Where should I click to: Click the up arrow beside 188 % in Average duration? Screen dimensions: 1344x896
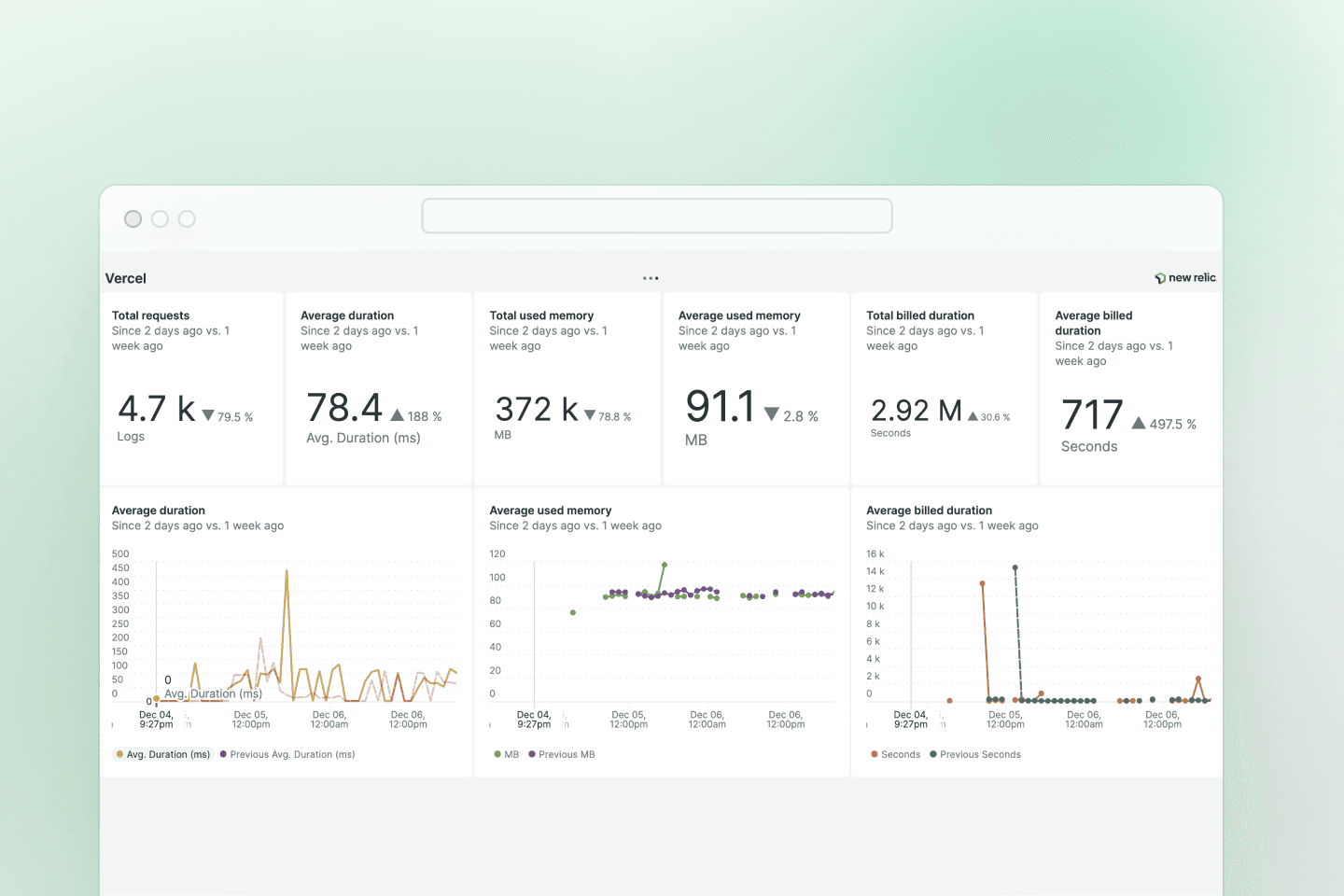pos(398,416)
